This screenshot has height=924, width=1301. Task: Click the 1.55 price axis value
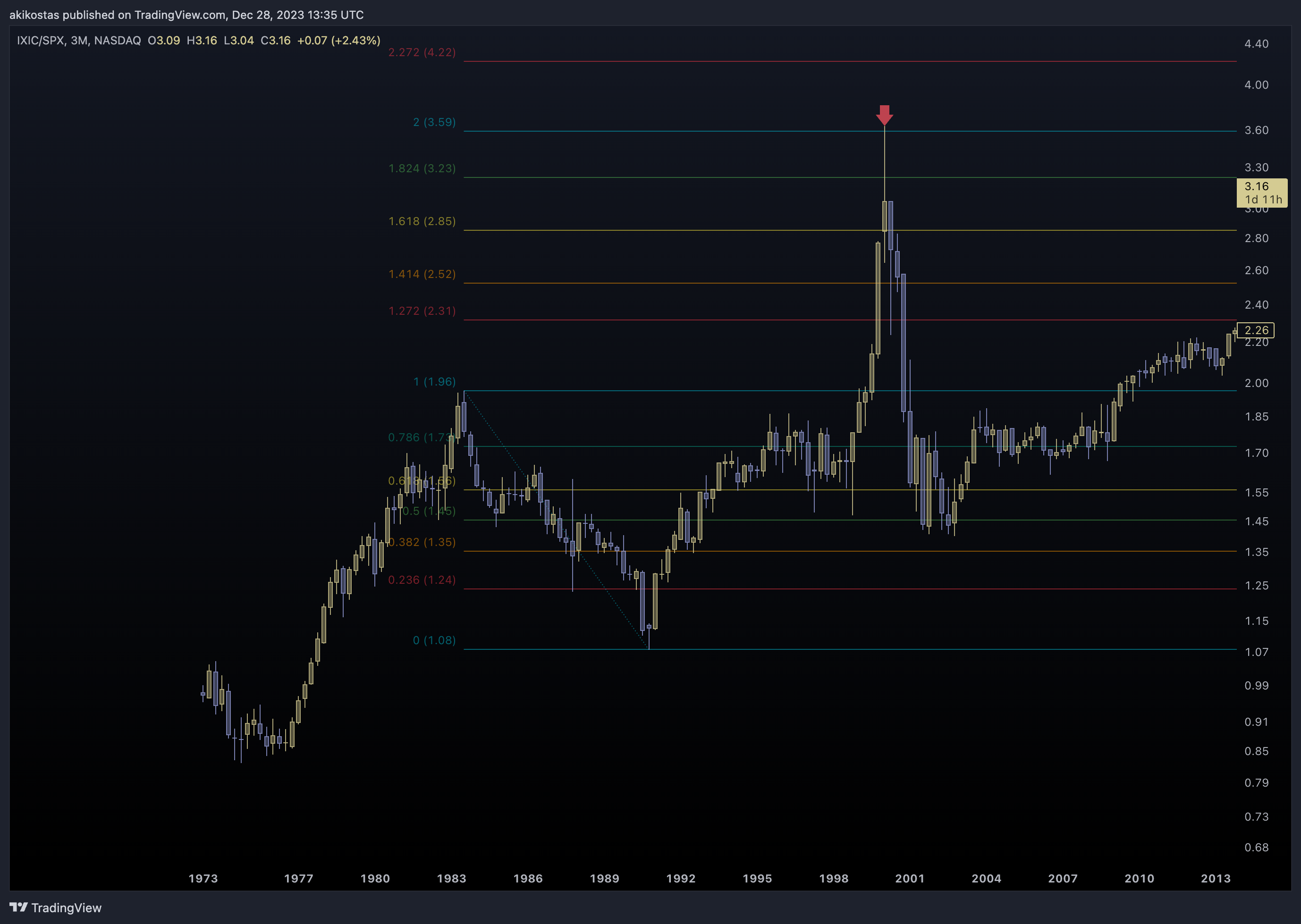point(1257,493)
